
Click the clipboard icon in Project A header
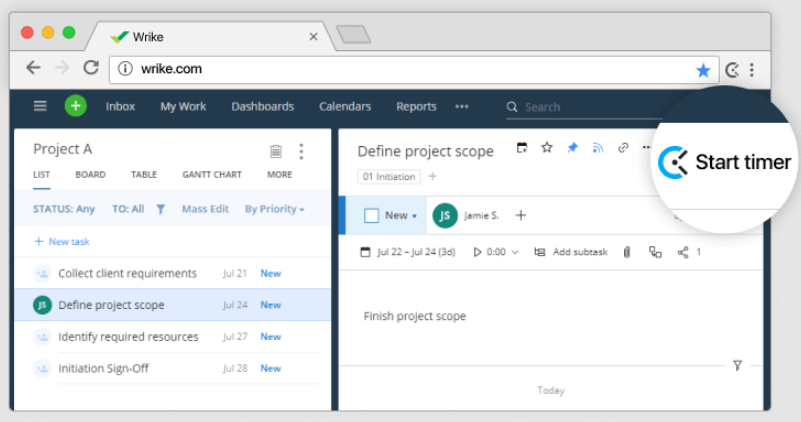[276, 151]
